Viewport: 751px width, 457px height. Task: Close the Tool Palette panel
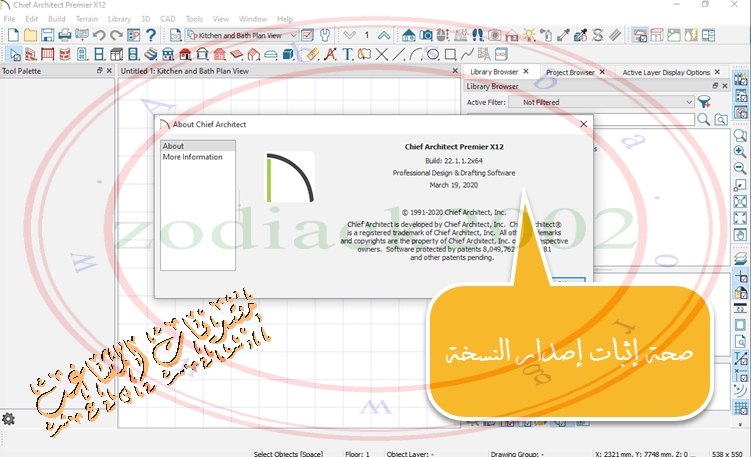[109, 70]
